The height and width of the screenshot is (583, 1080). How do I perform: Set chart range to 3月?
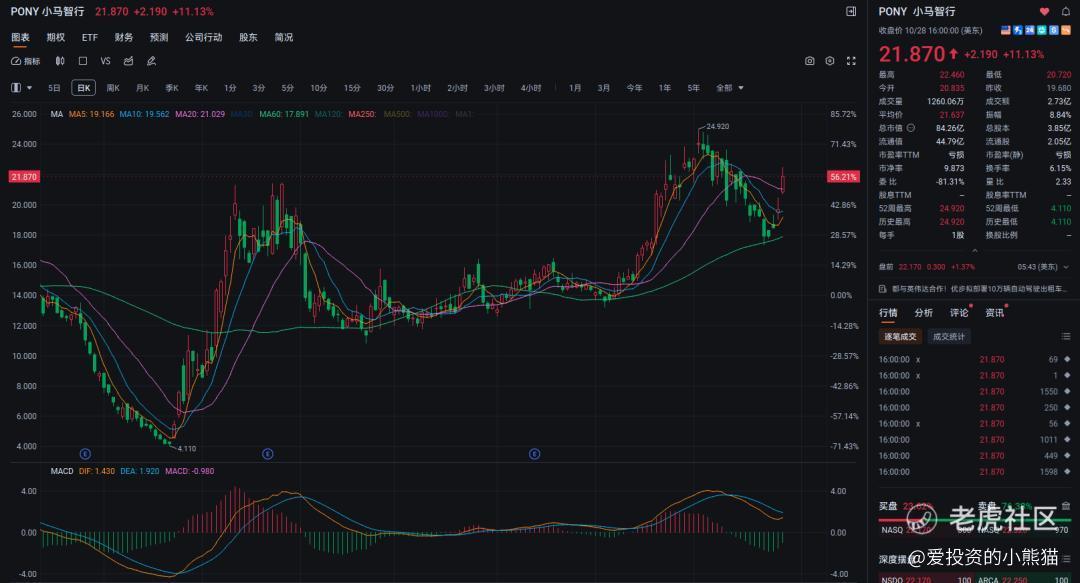tap(604, 88)
